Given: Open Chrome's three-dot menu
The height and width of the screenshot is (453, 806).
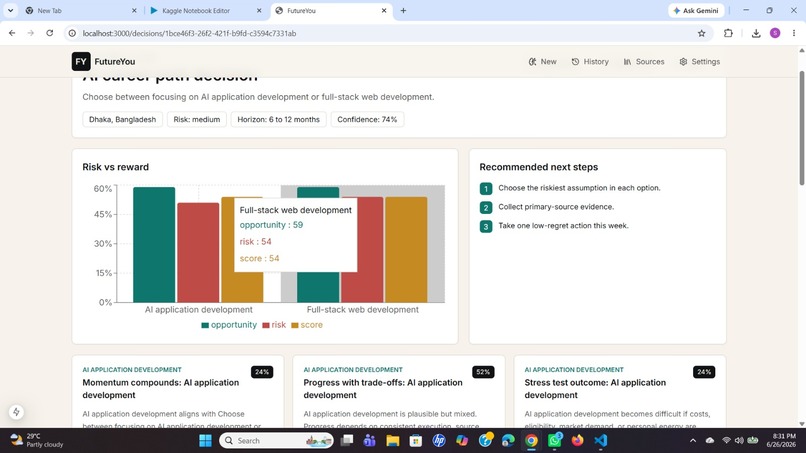Looking at the screenshot, I should [x=794, y=33].
